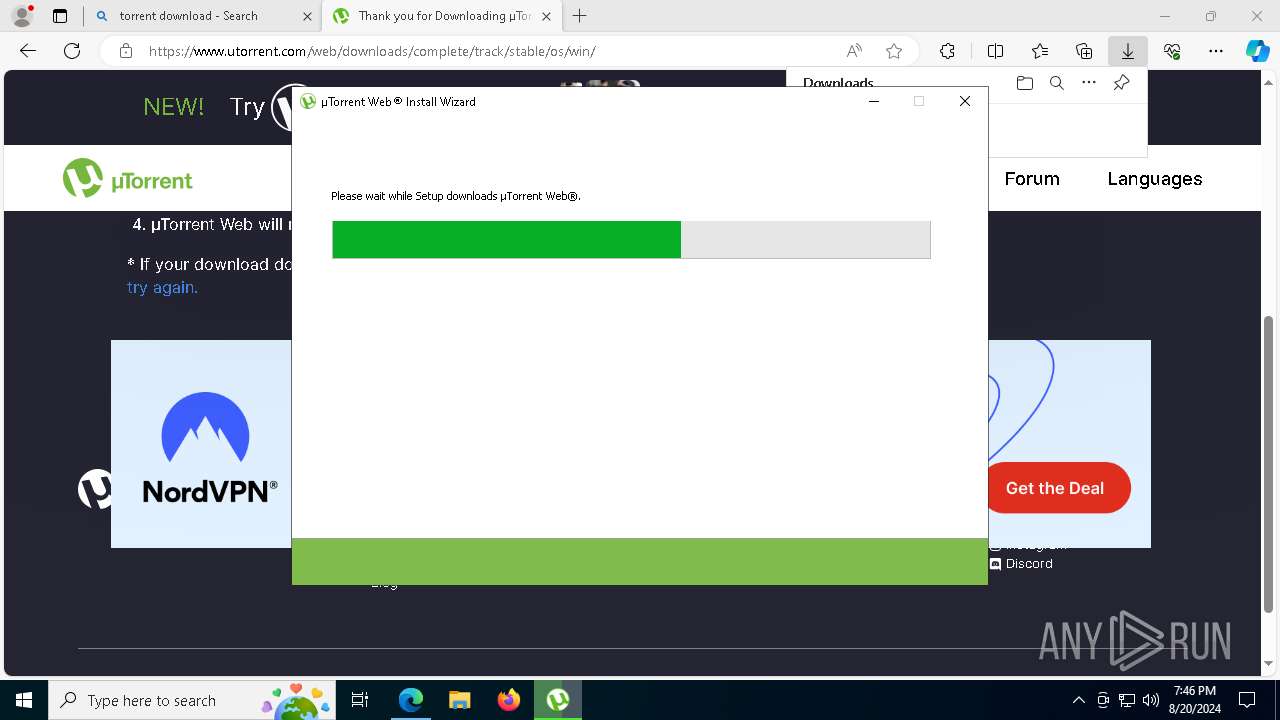Open the Languages menu item
This screenshot has width=1280, height=720.
click(x=1155, y=179)
